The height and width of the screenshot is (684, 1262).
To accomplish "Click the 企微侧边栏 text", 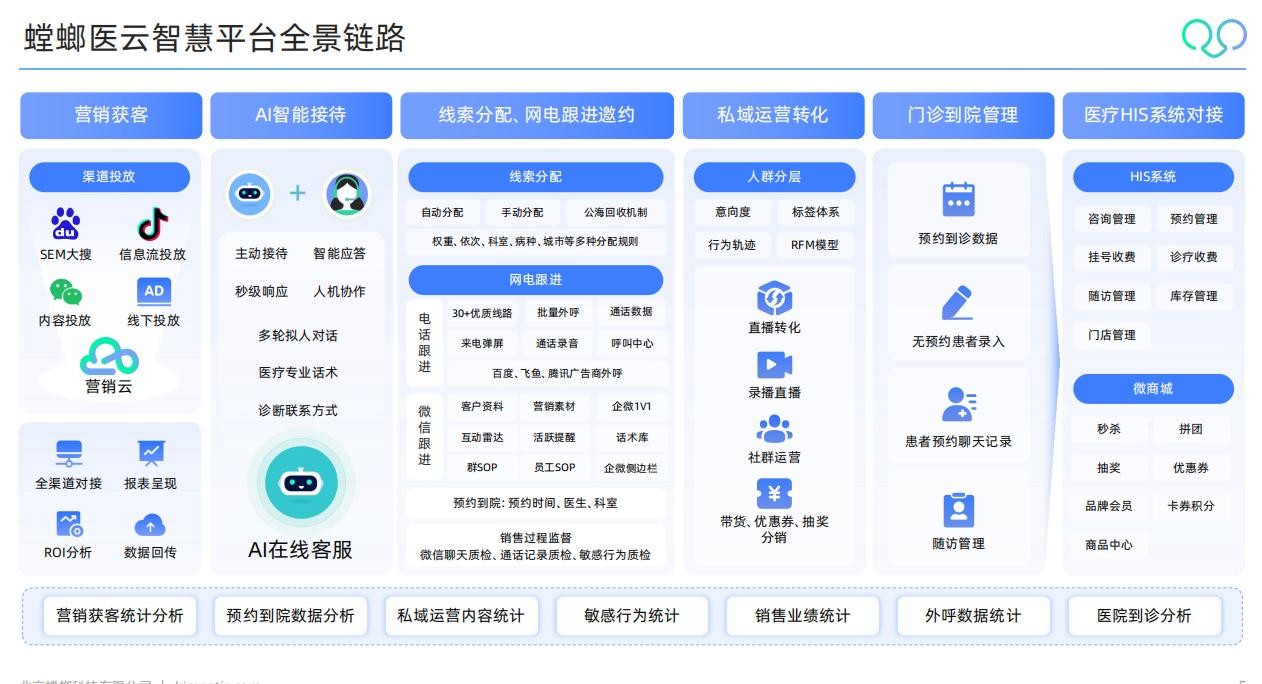I will point(631,467).
